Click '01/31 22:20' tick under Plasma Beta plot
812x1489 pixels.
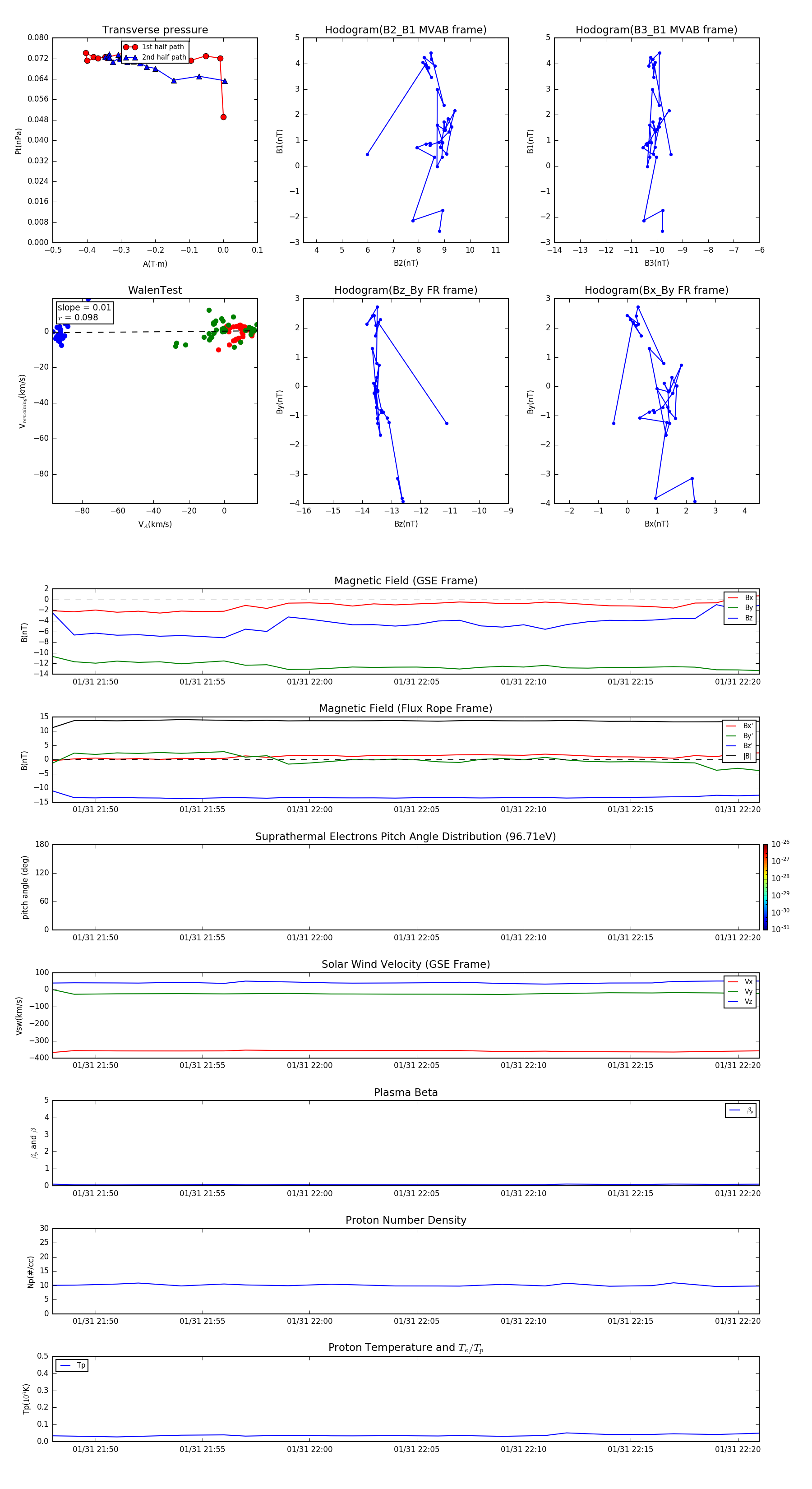click(x=738, y=1193)
